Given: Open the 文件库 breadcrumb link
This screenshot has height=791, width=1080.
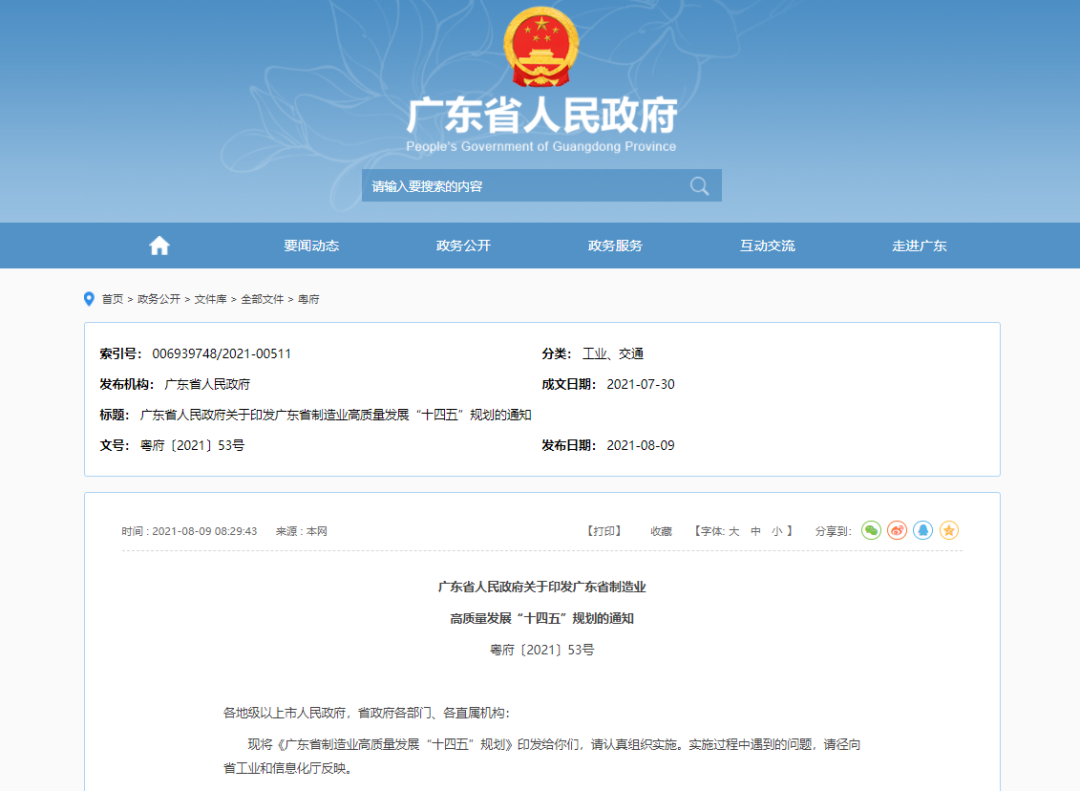Looking at the screenshot, I should pyautogui.click(x=210, y=299).
